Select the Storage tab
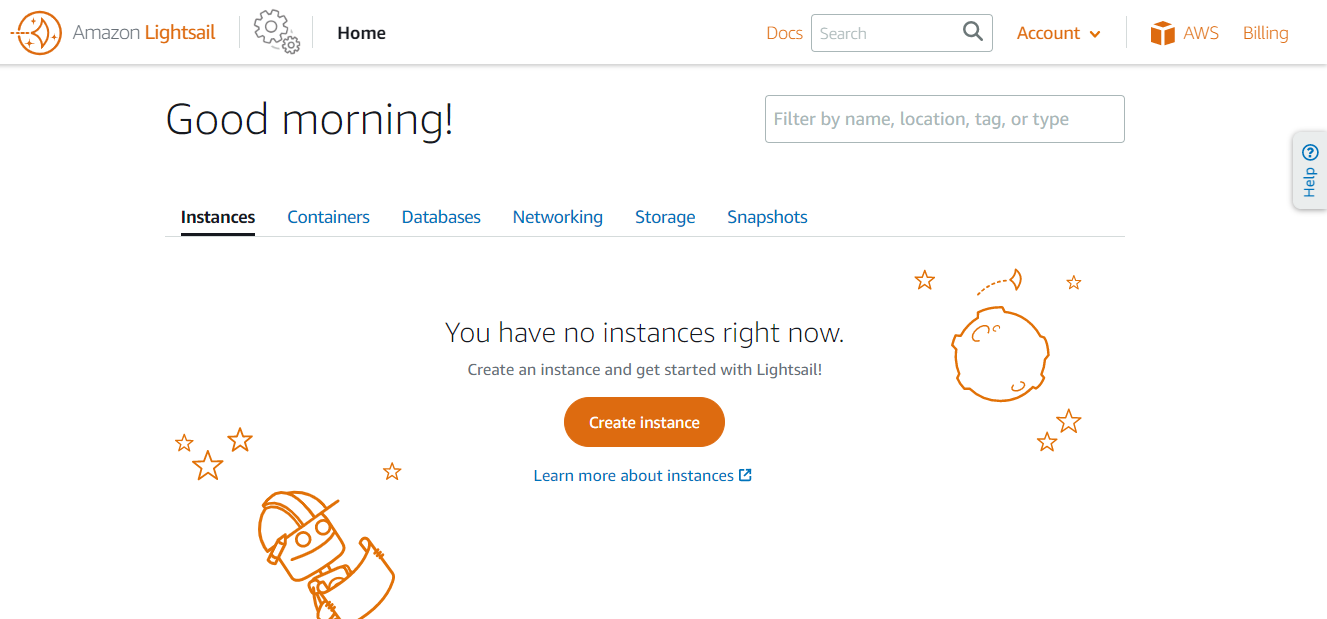 pyautogui.click(x=665, y=217)
